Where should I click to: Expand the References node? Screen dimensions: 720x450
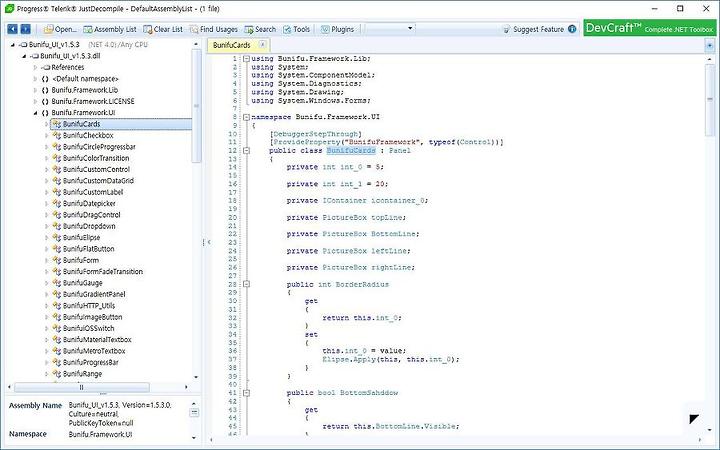35,68
